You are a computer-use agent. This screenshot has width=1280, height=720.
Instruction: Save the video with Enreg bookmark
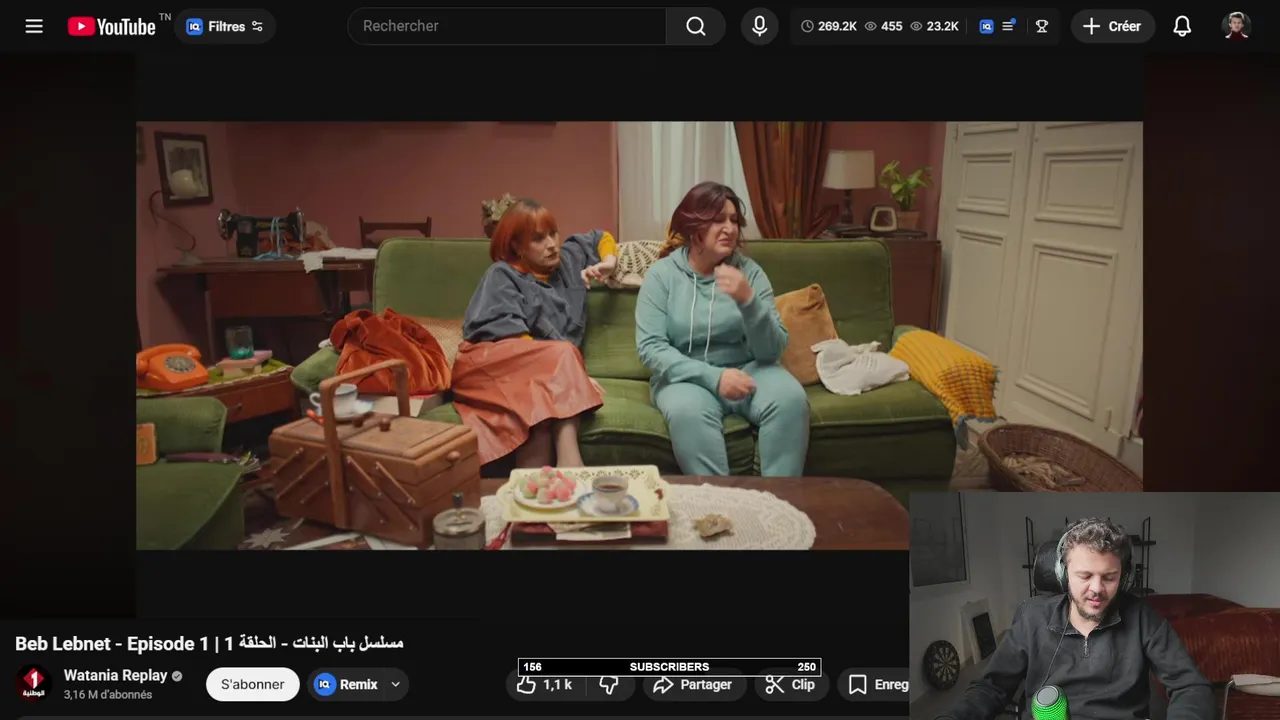coord(874,684)
